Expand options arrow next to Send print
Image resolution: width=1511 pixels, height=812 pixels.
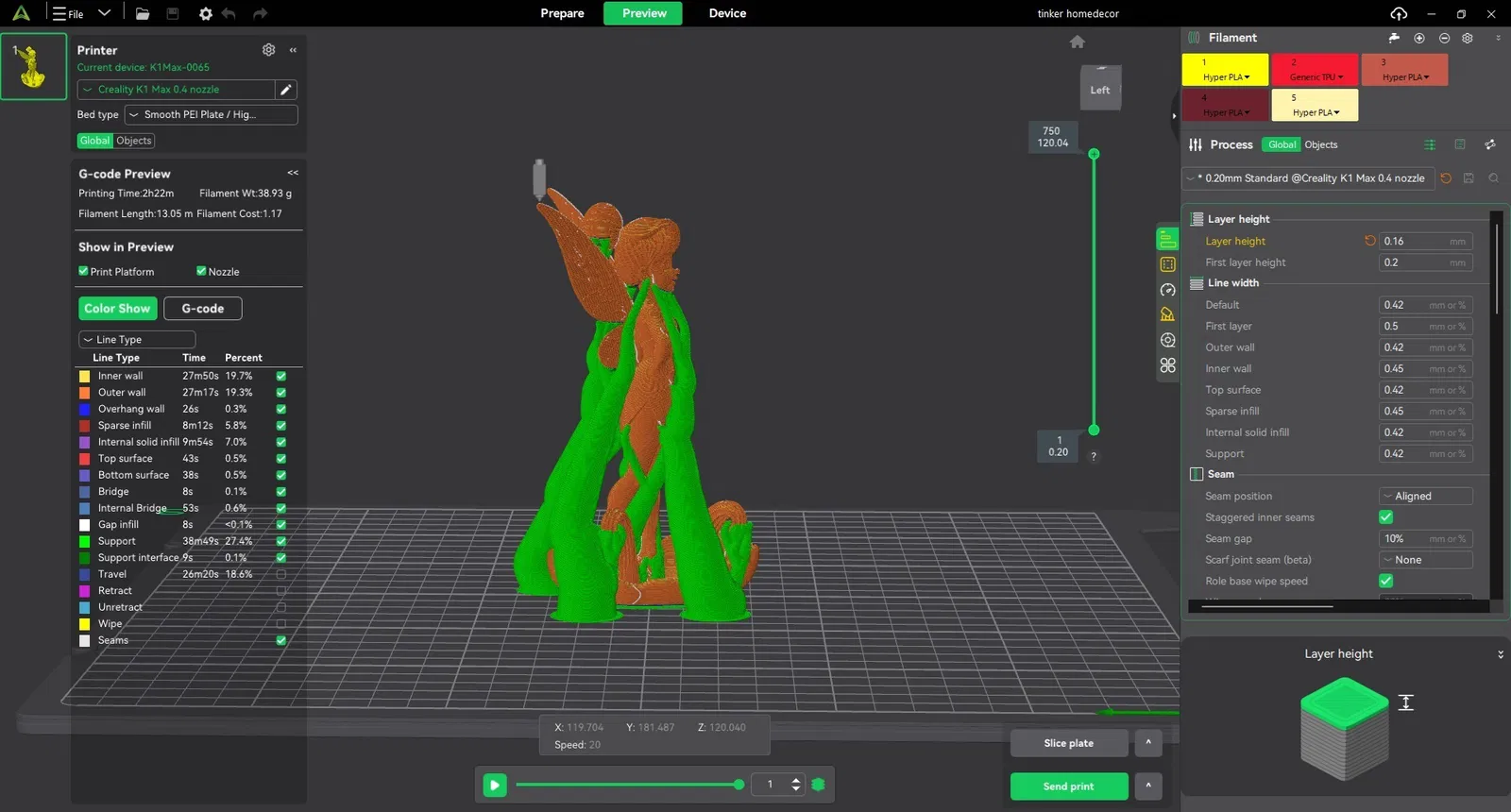[x=1148, y=786]
